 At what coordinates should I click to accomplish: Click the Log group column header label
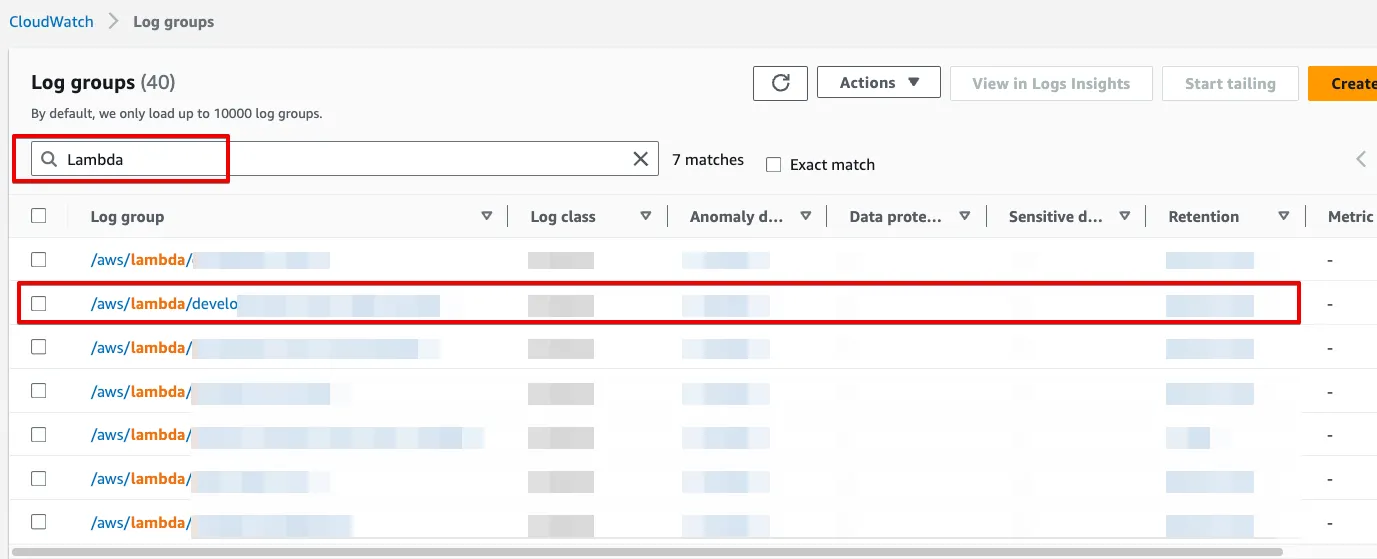127,216
